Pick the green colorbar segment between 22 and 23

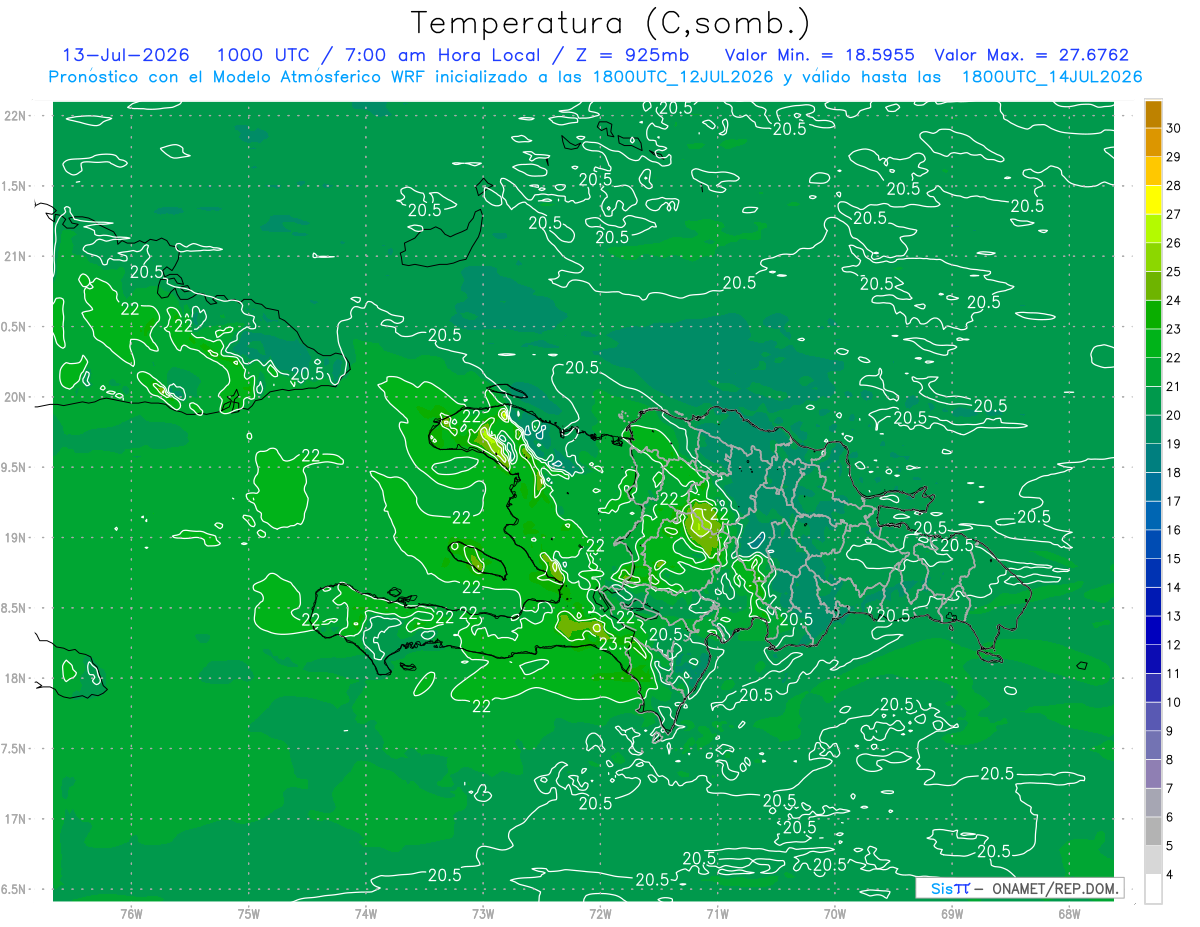1153,343
